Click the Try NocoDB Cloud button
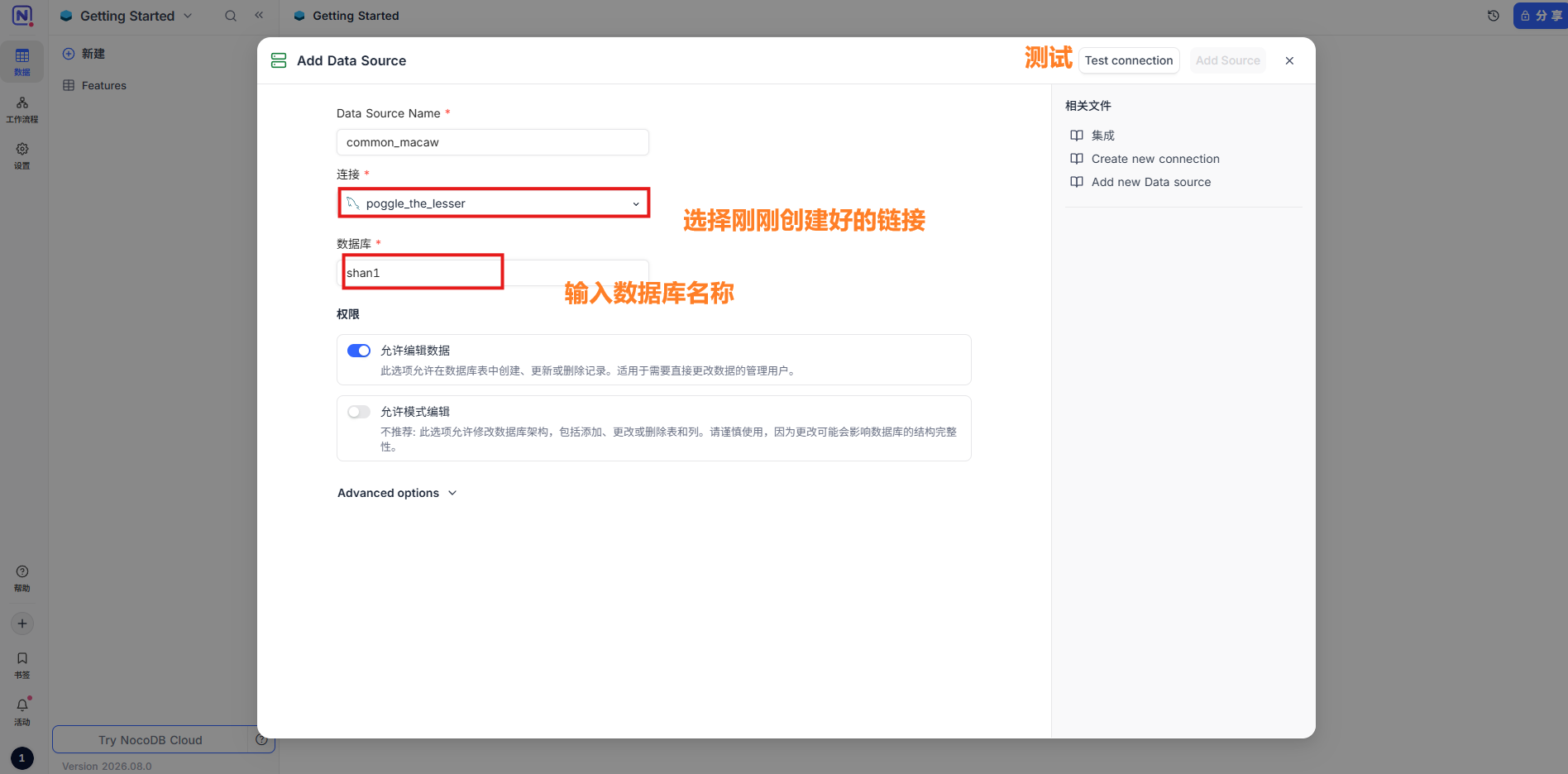Image resolution: width=1568 pixels, height=774 pixels. pos(151,740)
